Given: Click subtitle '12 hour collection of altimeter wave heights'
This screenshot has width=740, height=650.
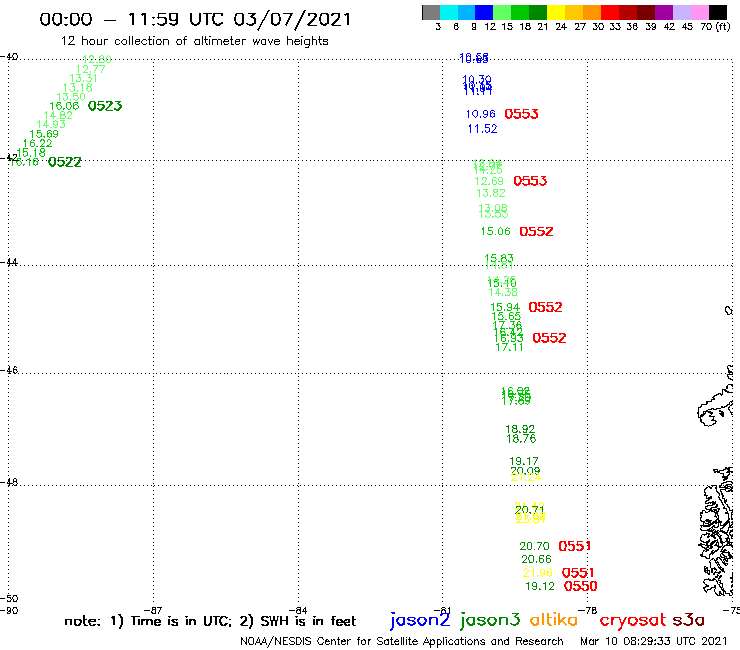Looking at the screenshot, I should click(x=194, y=41).
